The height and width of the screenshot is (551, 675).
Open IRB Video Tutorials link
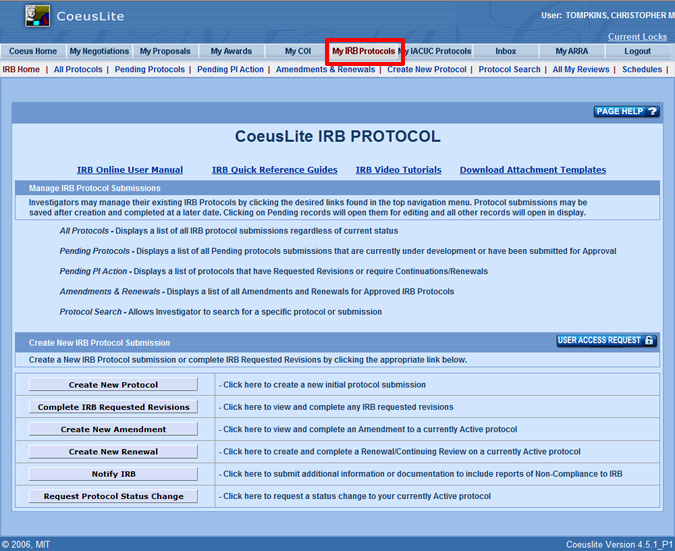coord(398,170)
